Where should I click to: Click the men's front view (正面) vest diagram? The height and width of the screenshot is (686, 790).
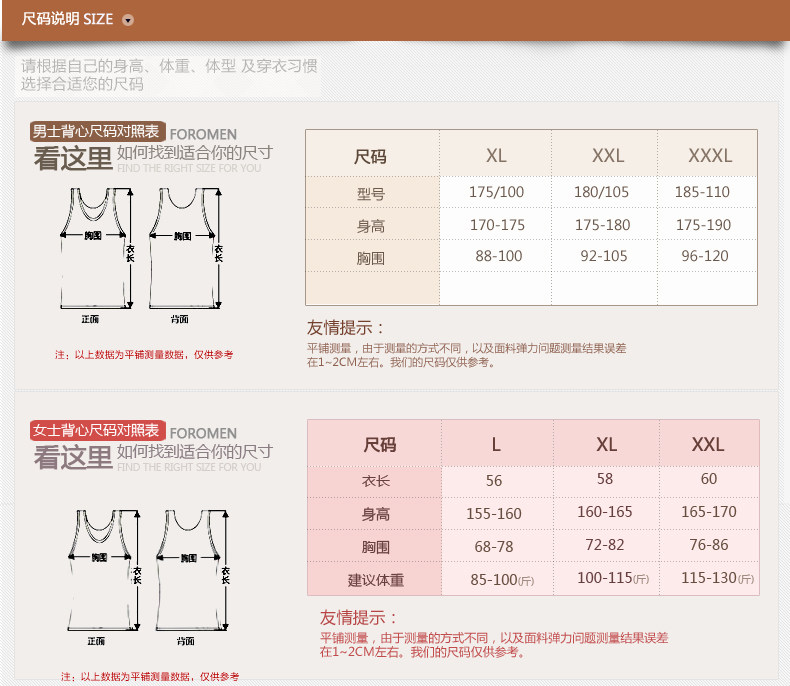[x=96, y=249]
